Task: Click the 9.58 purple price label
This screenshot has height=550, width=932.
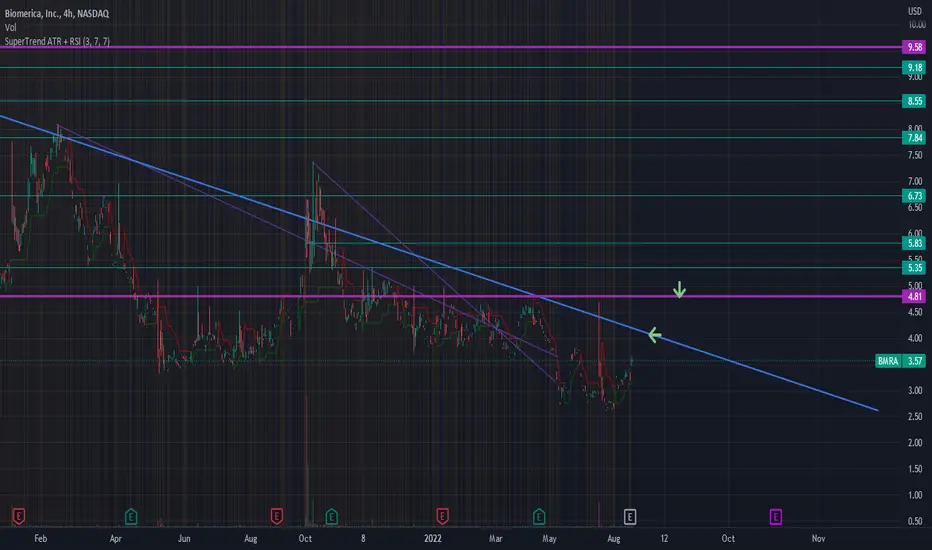Action: point(914,47)
